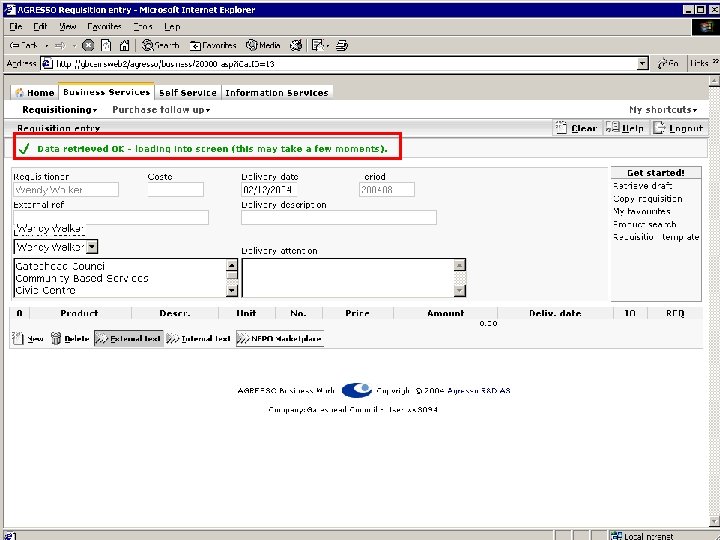Click Copy requisition link
The height and width of the screenshot is (540, 720).
647,199
